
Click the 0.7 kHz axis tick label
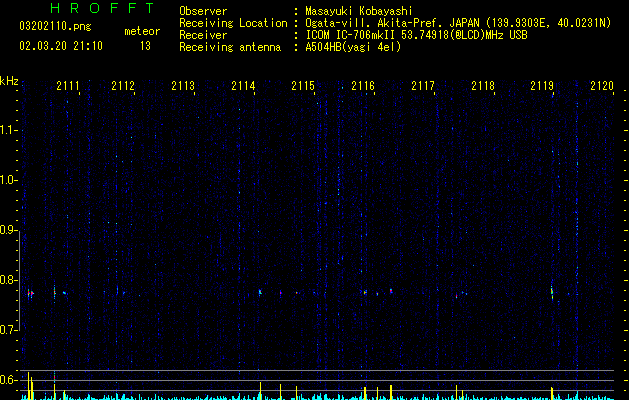click(x=9, y=330)
